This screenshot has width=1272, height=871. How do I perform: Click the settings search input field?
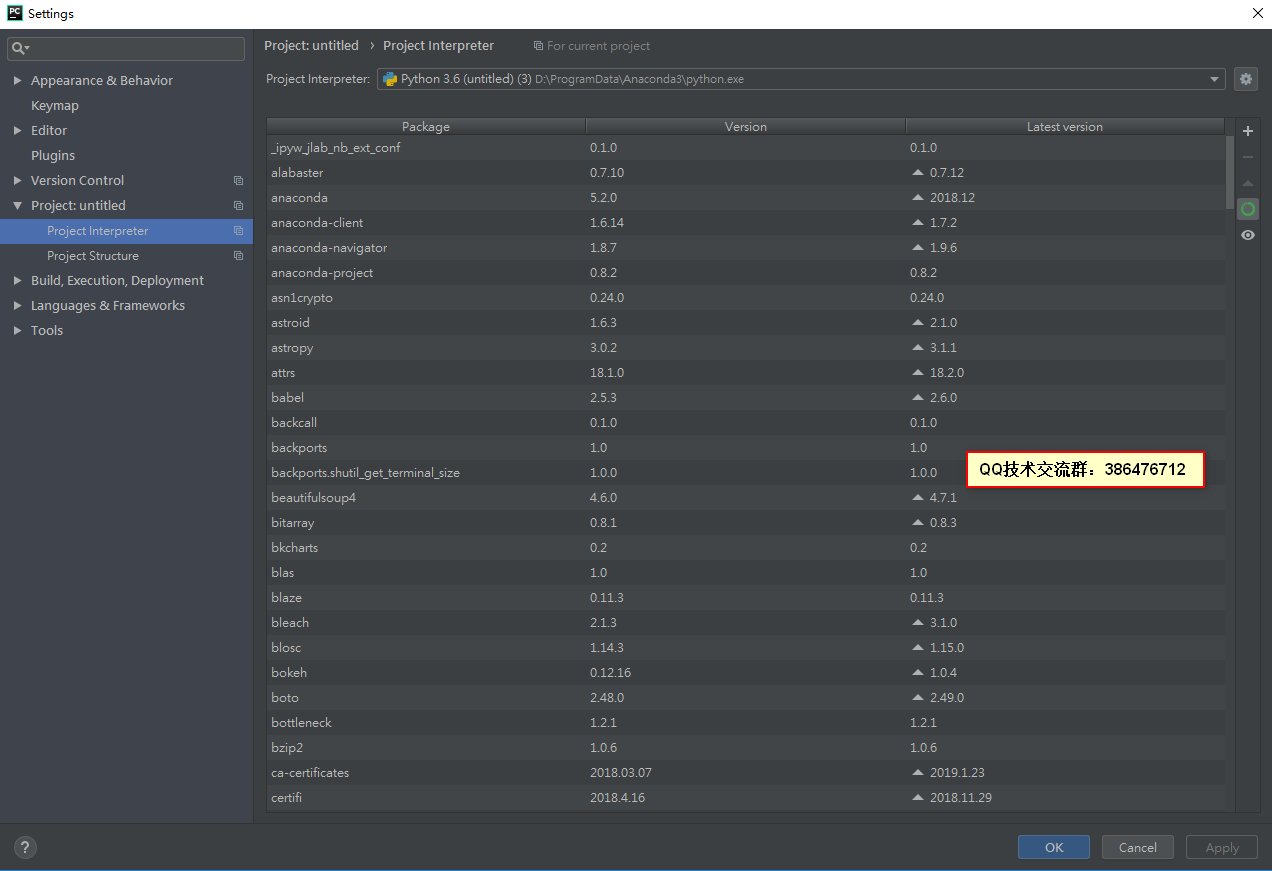(126, 48)
